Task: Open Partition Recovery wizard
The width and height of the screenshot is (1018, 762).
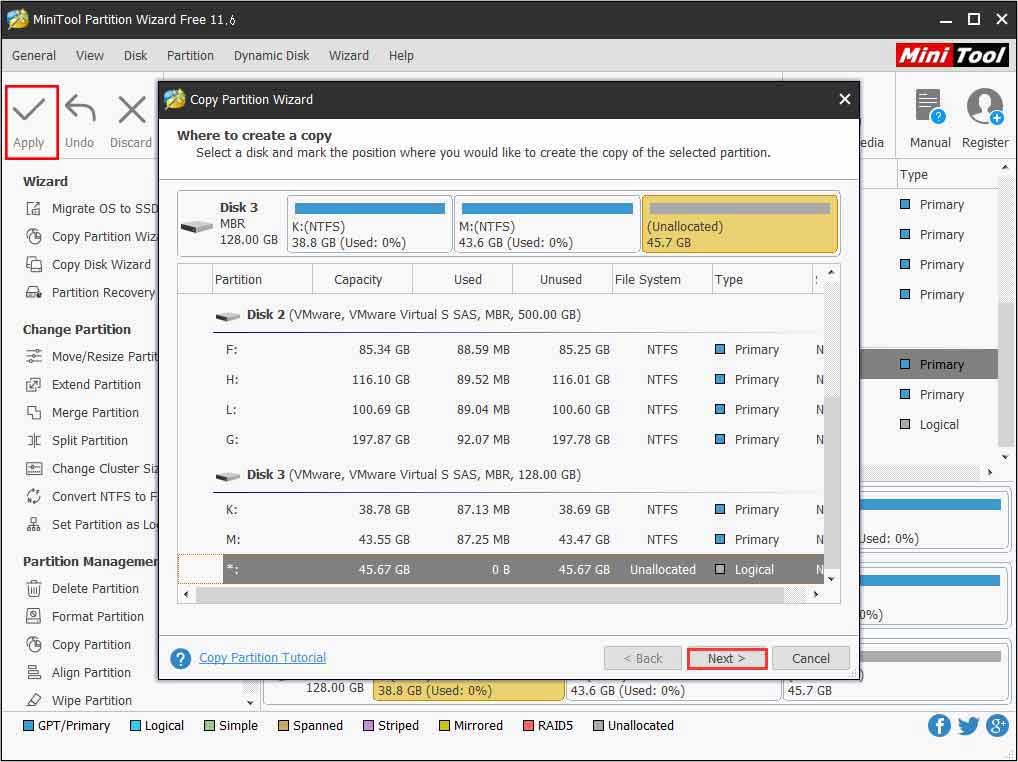Action: coord(91,292)
